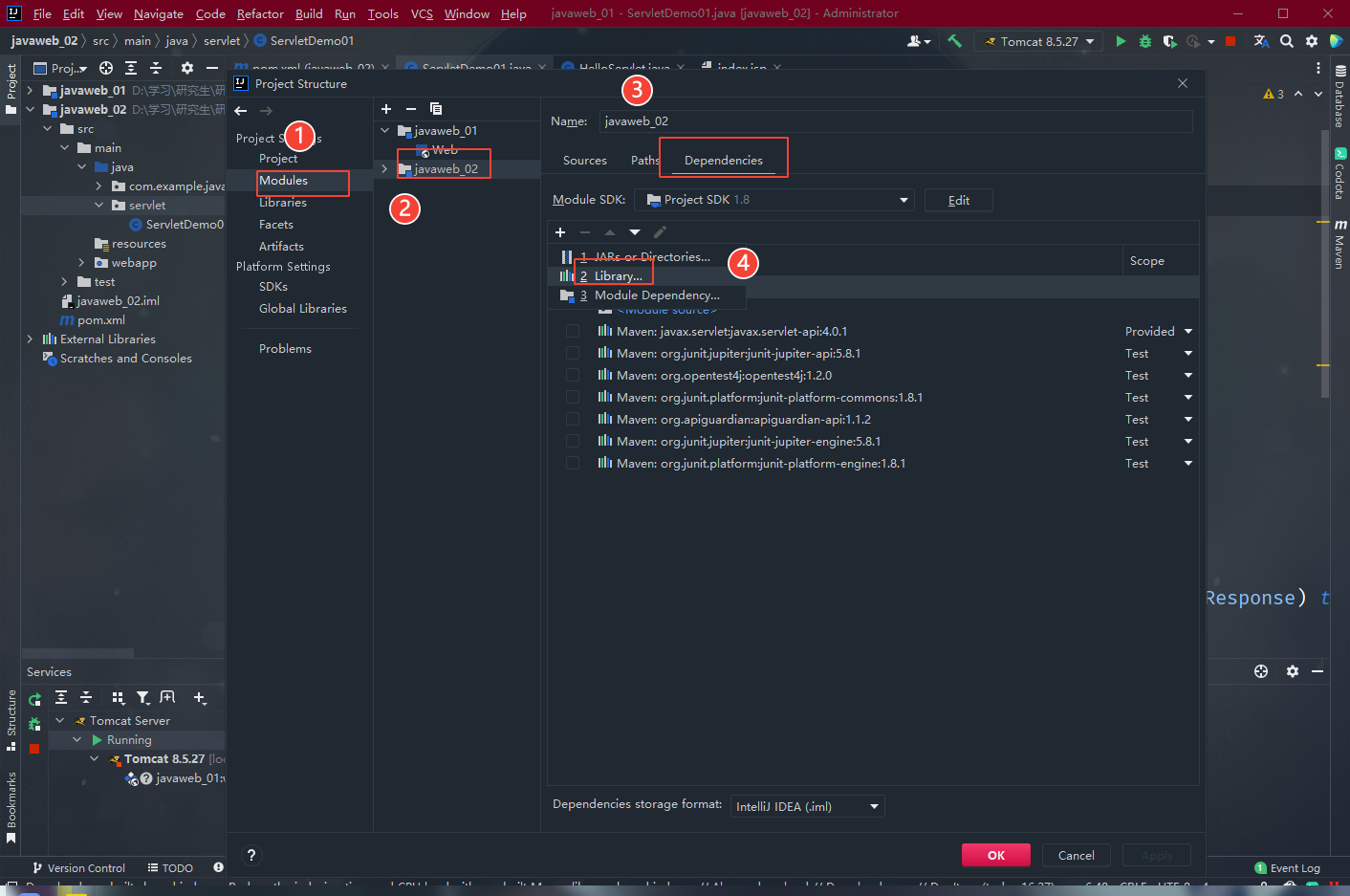
Task: Switch to the Dependencies tab
Action: click(x=724, y=160)
